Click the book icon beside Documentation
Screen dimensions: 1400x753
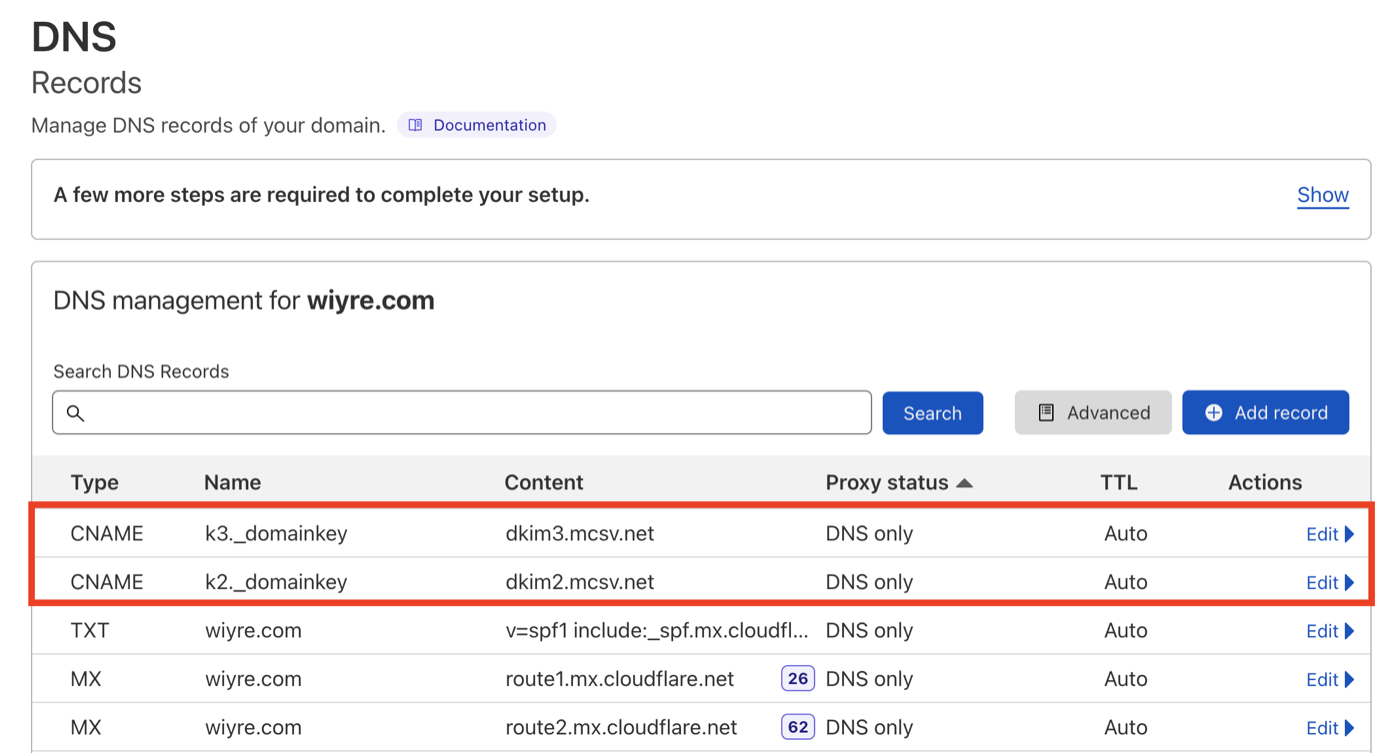tap(415, 125)
